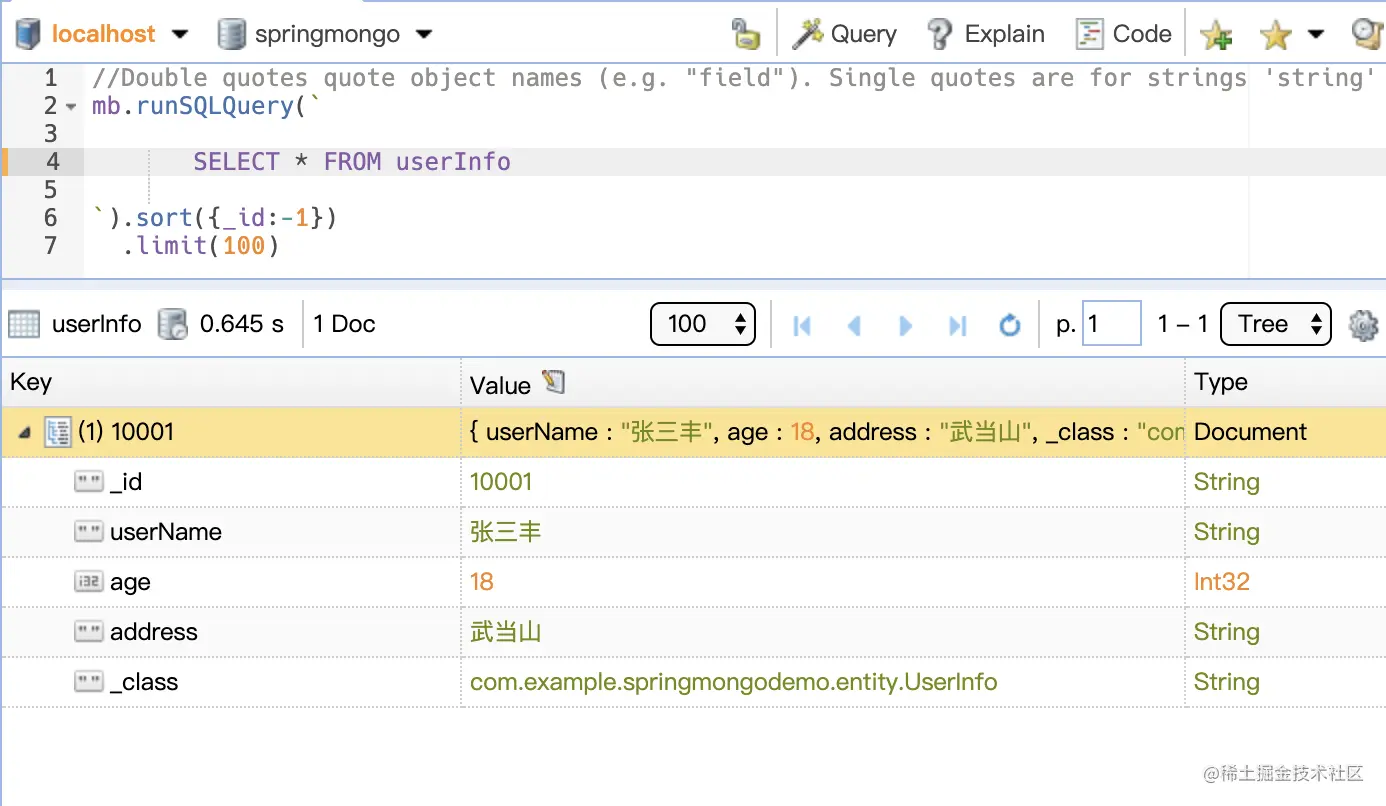Click the userInfo table grid icon
The width and height of the screenshot is (1386, 806).
point(24,323)
